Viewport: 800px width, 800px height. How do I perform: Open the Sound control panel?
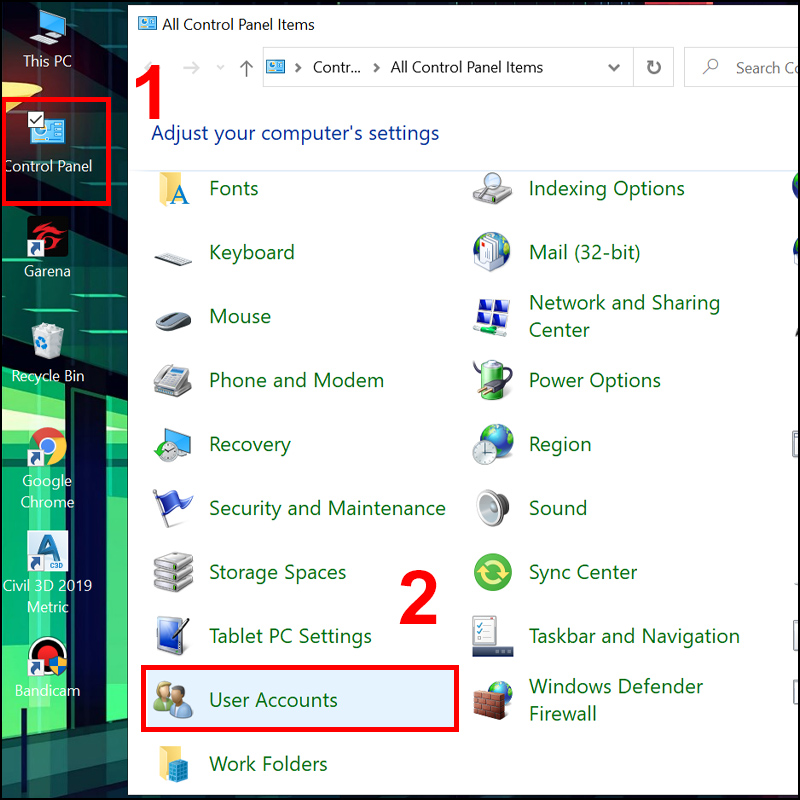pos(557,508)
